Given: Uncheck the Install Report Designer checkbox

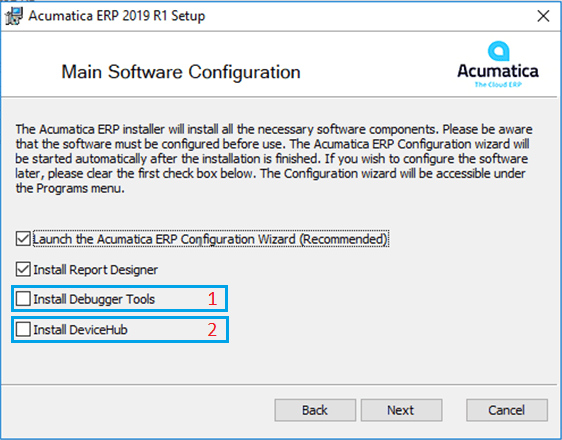Looking at the screenshot, I should [23, 269].
